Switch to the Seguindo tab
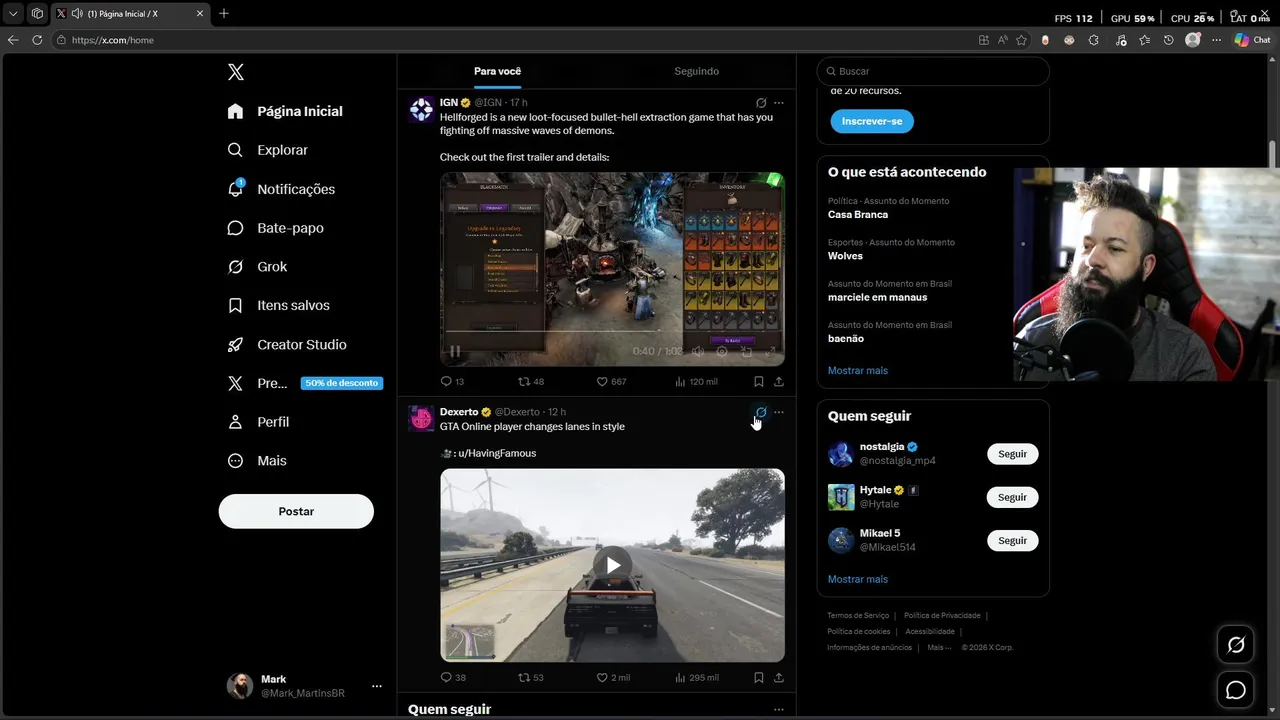1280x720 pixels. point(696,71)
